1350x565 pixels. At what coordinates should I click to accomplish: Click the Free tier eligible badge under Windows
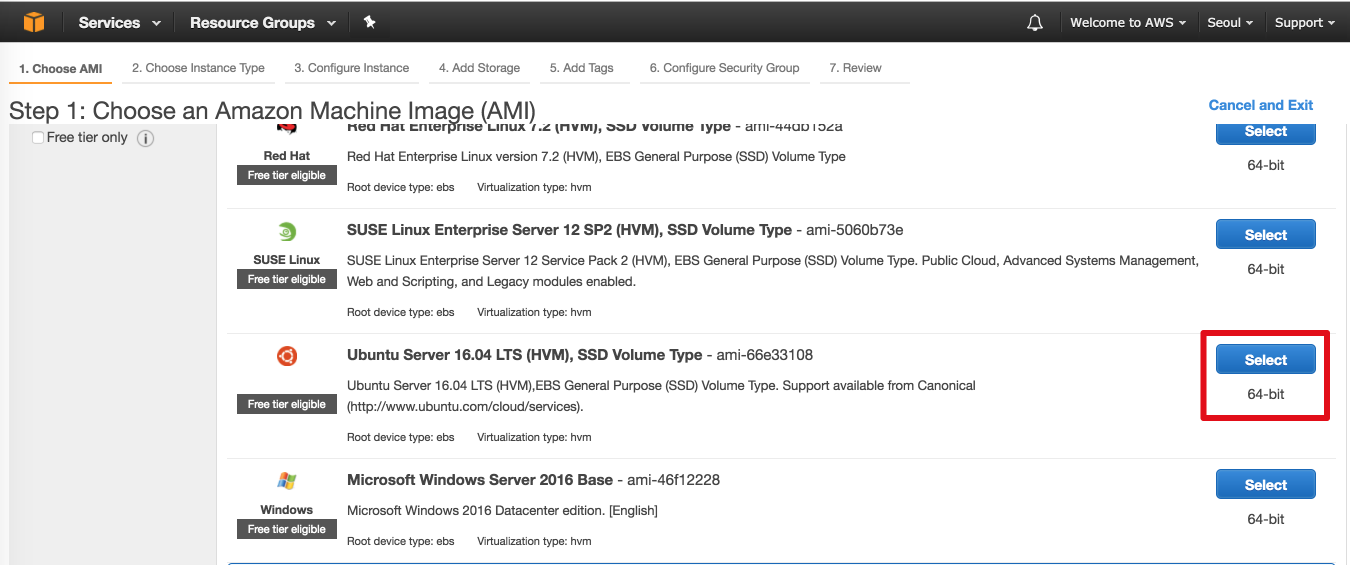pyautogui.click(x=287, y=529)
